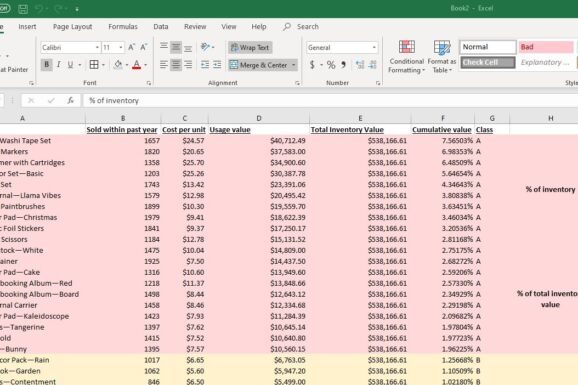The image size is (578, 385).
Task: Select Top Align icon
Action: [x=164, y=47]
